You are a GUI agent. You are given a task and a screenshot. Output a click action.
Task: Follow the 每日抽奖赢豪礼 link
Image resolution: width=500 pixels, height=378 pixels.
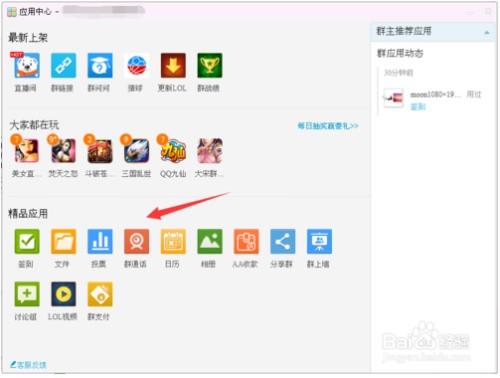pos(328,126)
